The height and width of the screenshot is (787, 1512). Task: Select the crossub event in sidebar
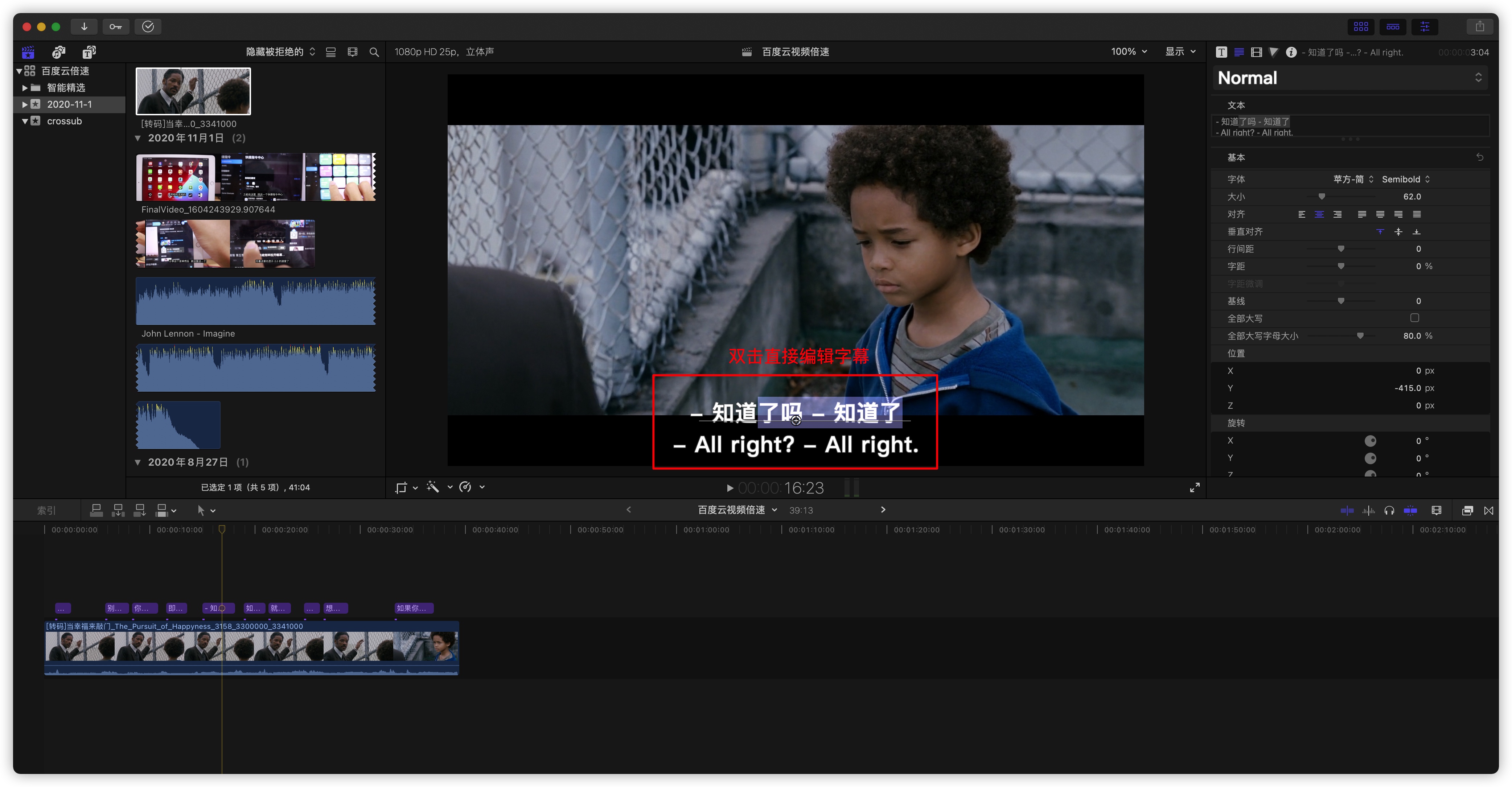64,121
